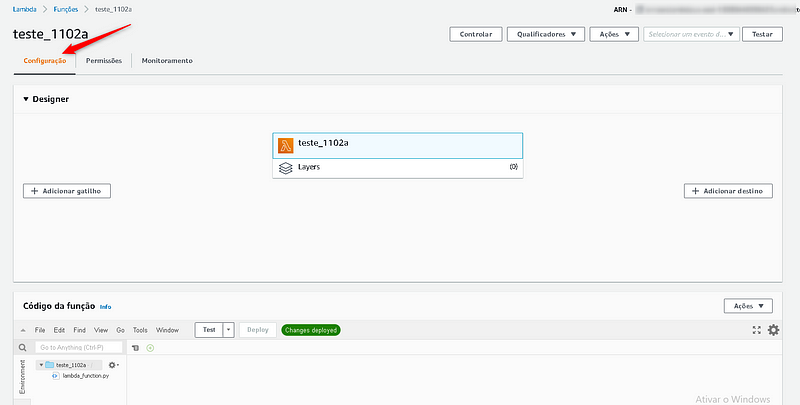Click Adicionar gatilho button
Image resolution: width=800 pixels, height=405 pixels.
(67, 191)
